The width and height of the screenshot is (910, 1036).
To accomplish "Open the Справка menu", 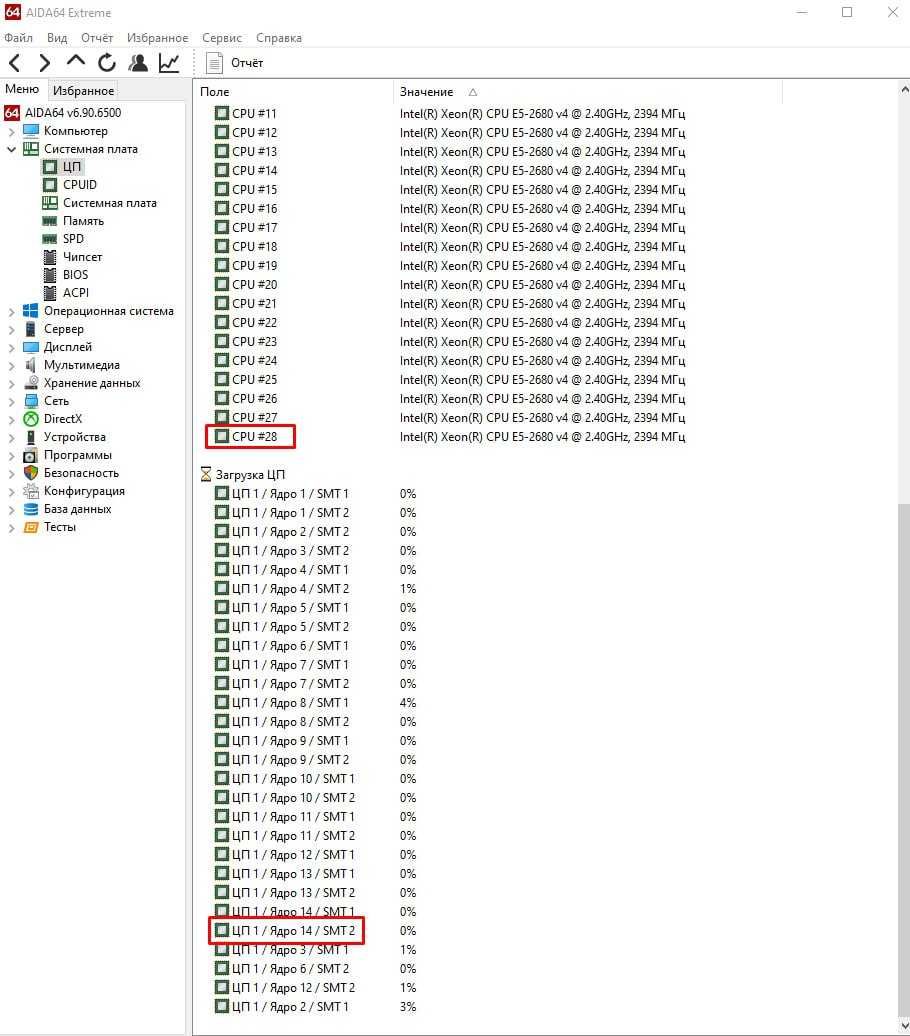I will (x=279, y=38).
